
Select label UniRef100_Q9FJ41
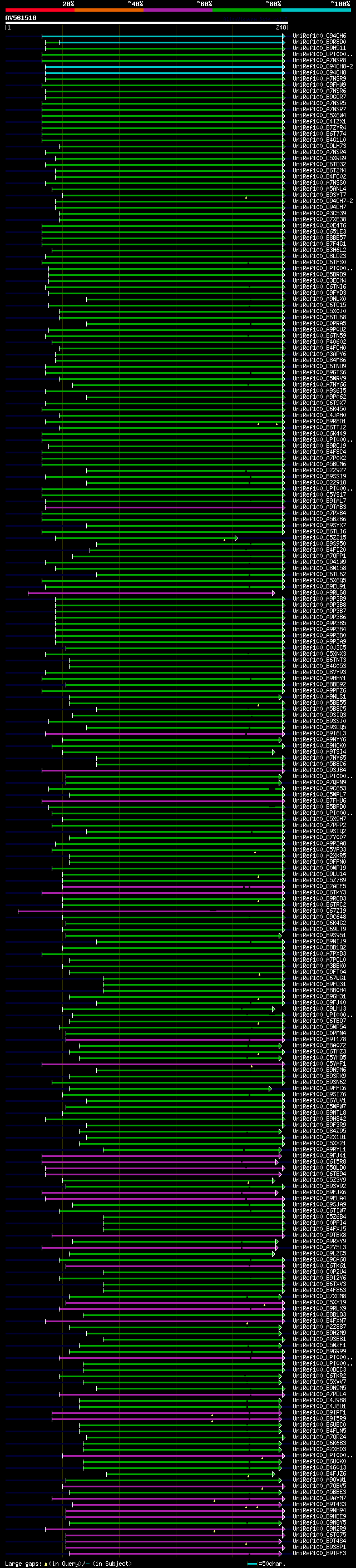coord(319,1156)
